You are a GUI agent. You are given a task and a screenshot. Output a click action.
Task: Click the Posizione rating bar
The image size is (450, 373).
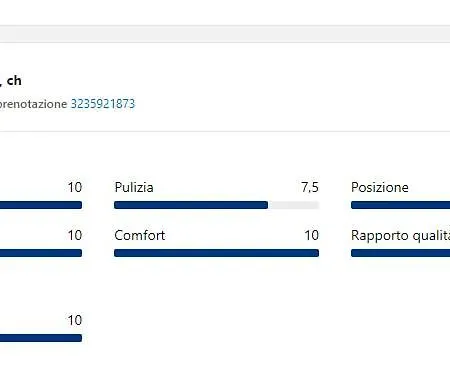tap(400, 205)
